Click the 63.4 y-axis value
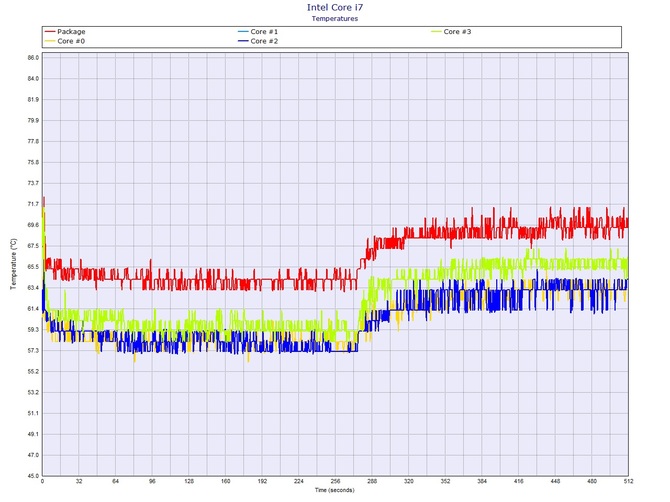 33,288
